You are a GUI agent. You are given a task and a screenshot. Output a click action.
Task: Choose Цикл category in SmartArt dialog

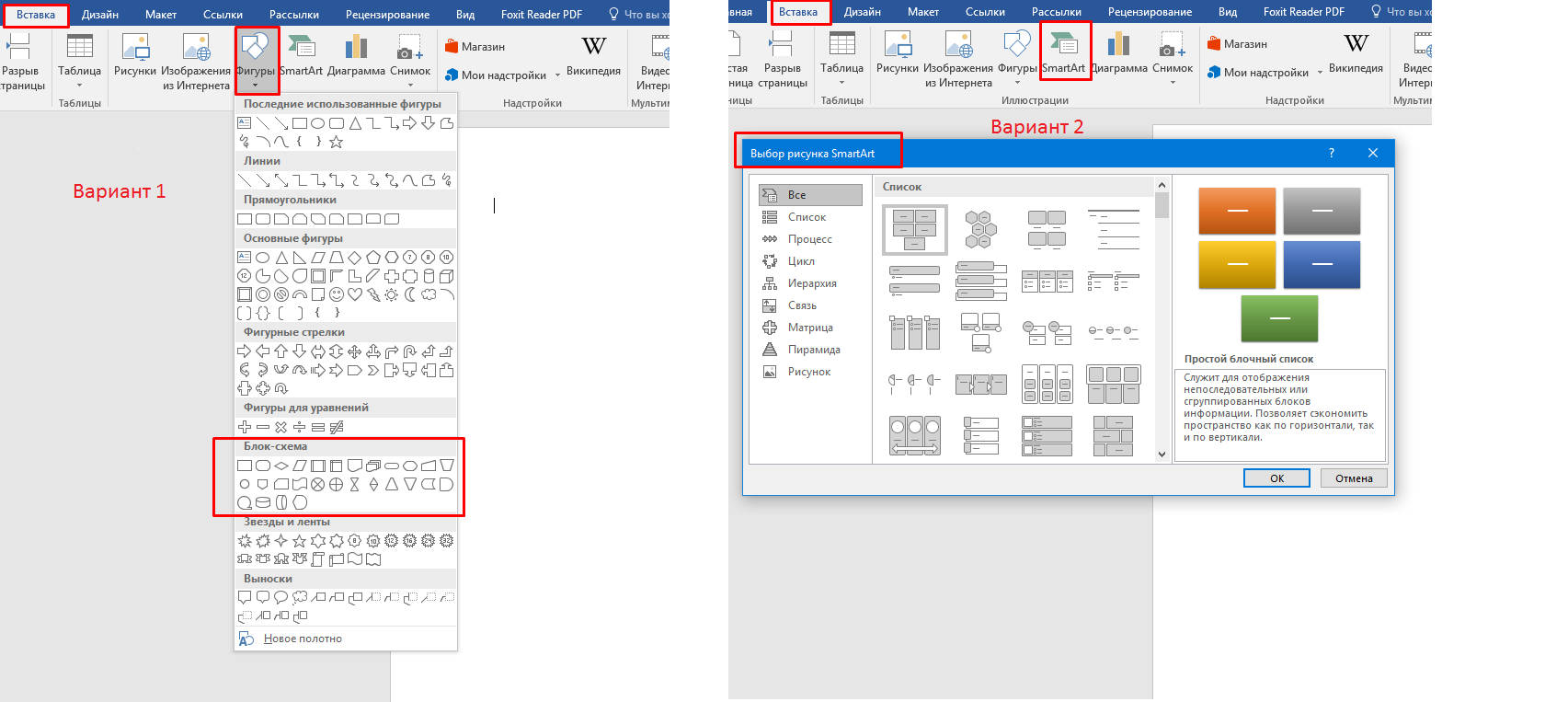click(x=810, y=261)
